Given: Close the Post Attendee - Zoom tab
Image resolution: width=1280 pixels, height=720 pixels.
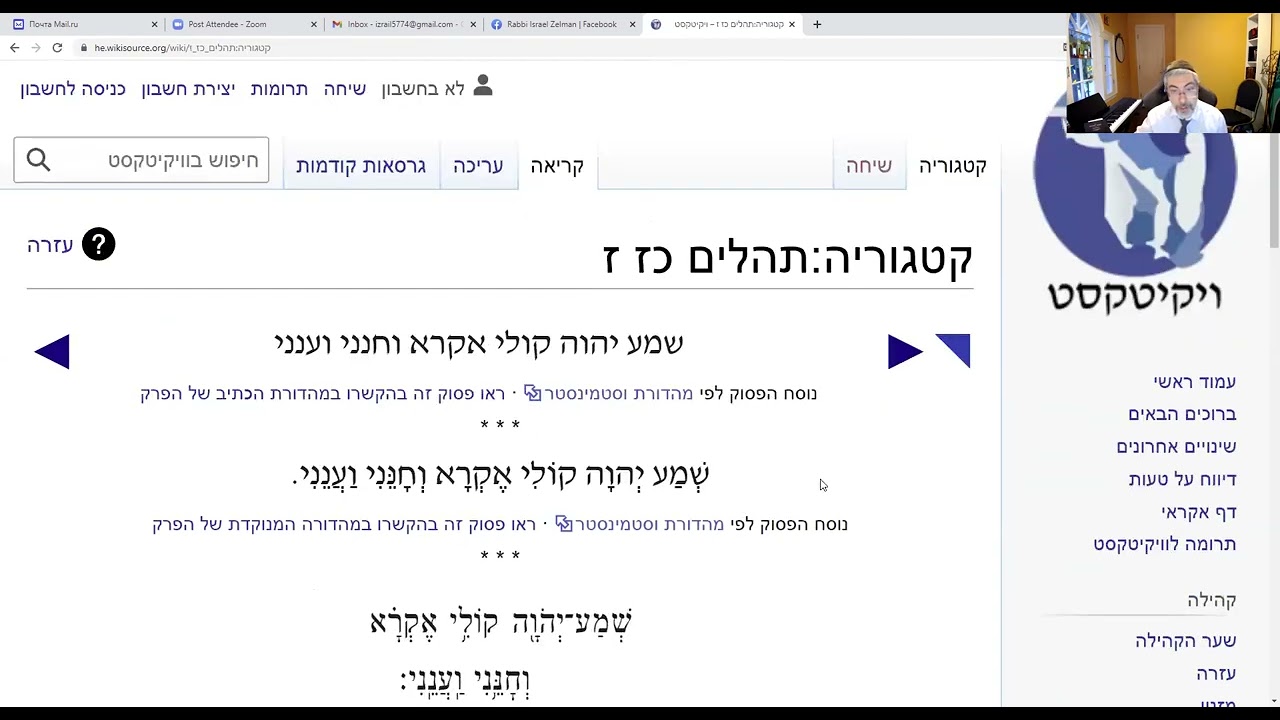Looking at the screenshot, I should click(313, 24).
